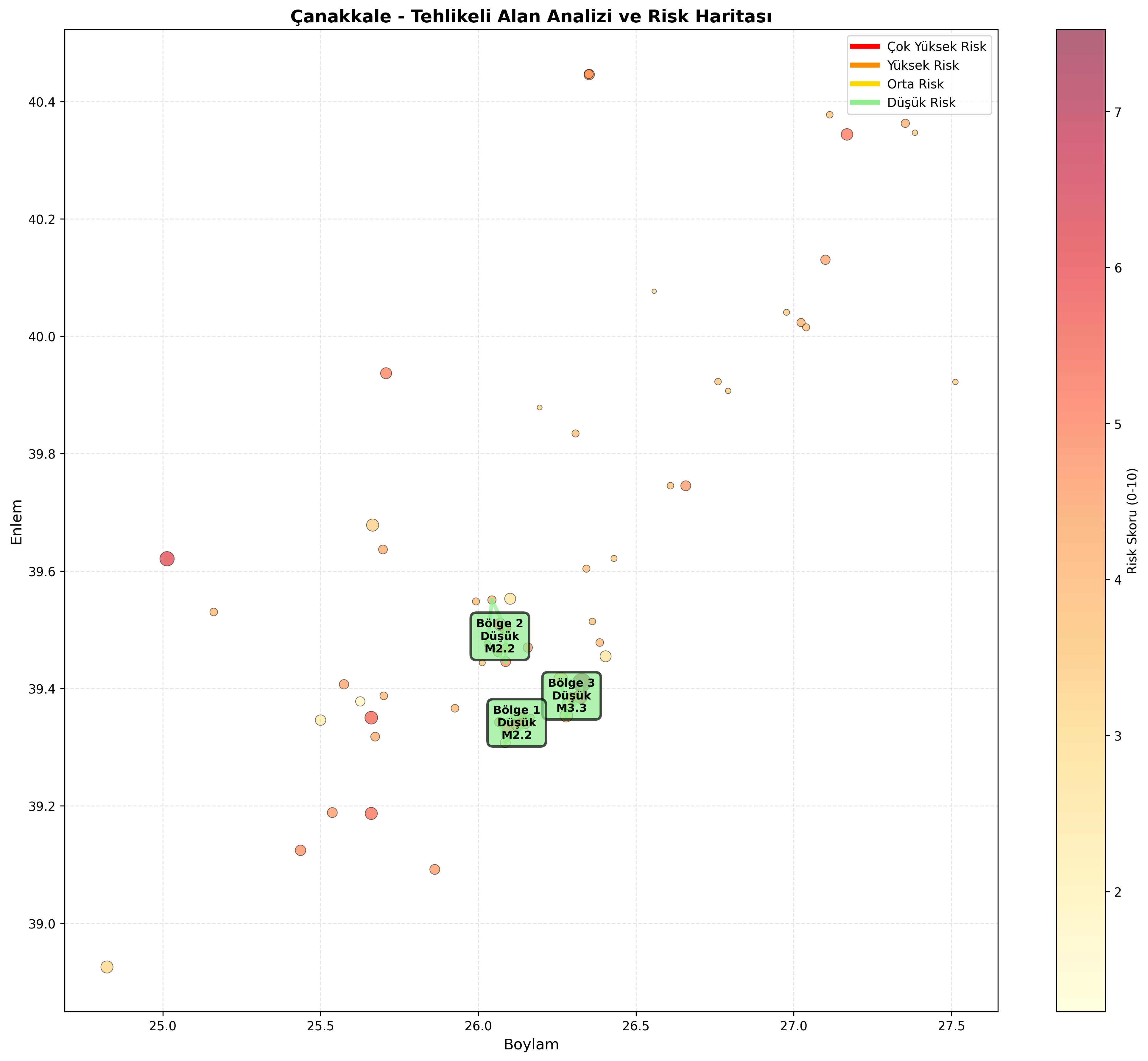
Task: Click the colorbar tick label 3
Action: click(1118, 736)
